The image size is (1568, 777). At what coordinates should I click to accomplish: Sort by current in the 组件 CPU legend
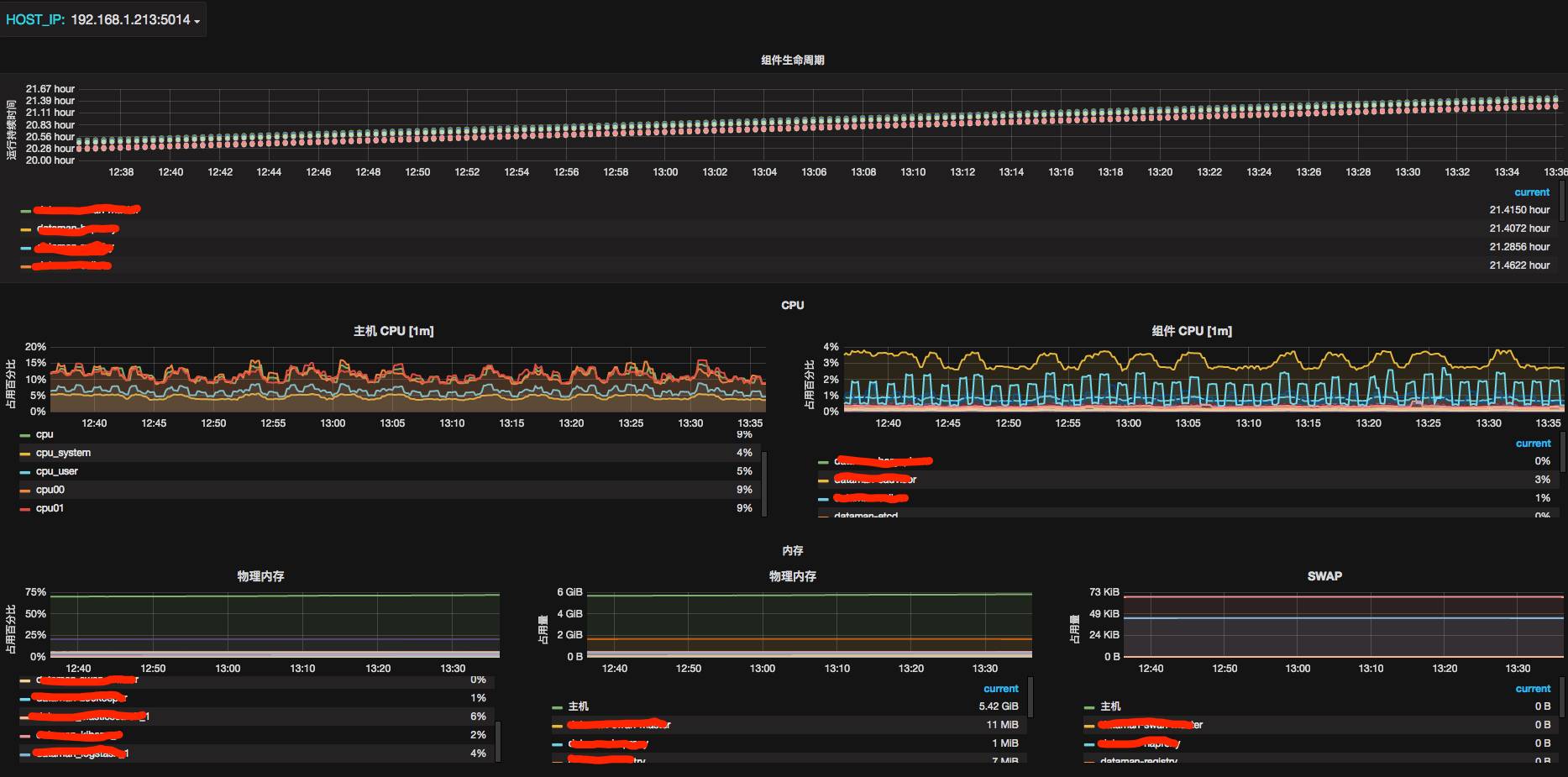(1533, 444)
